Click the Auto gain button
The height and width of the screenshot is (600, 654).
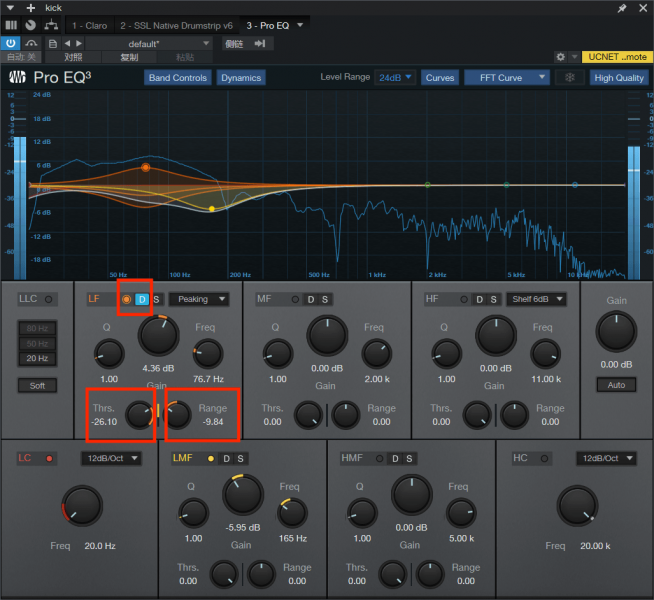coord(616,385)
